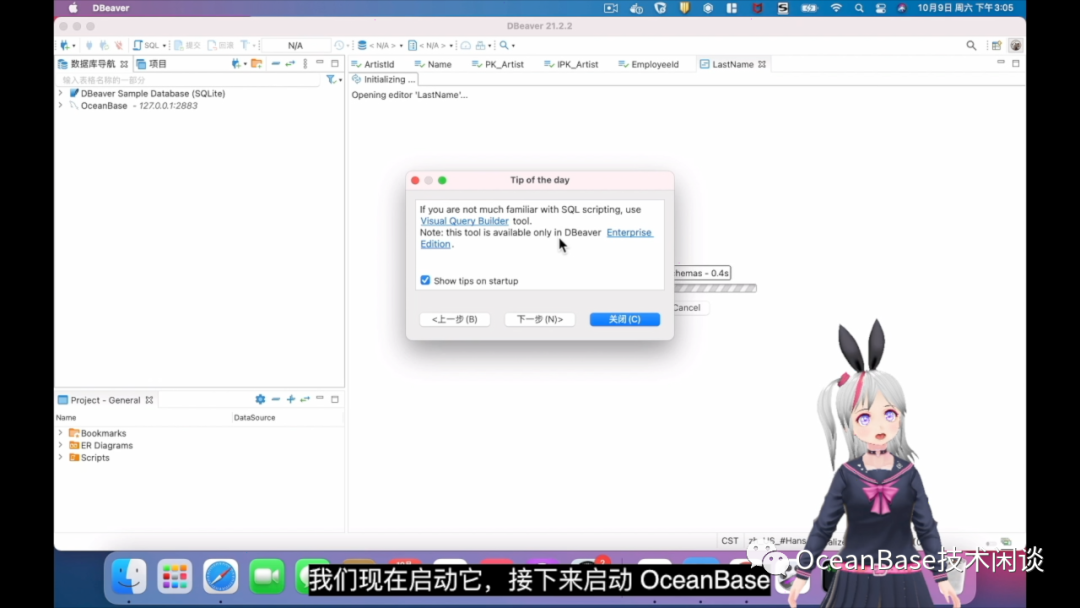Open Safari from the Dock
The image size is (1080, 608).
coord(220,576)
